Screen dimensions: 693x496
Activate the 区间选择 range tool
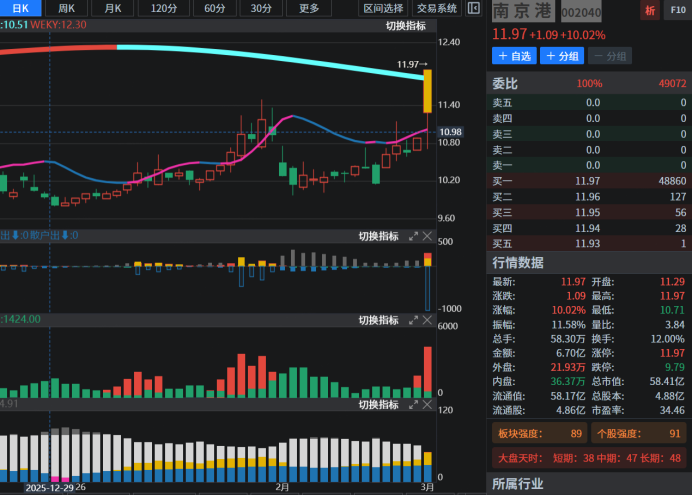click(x=385, y=9)
